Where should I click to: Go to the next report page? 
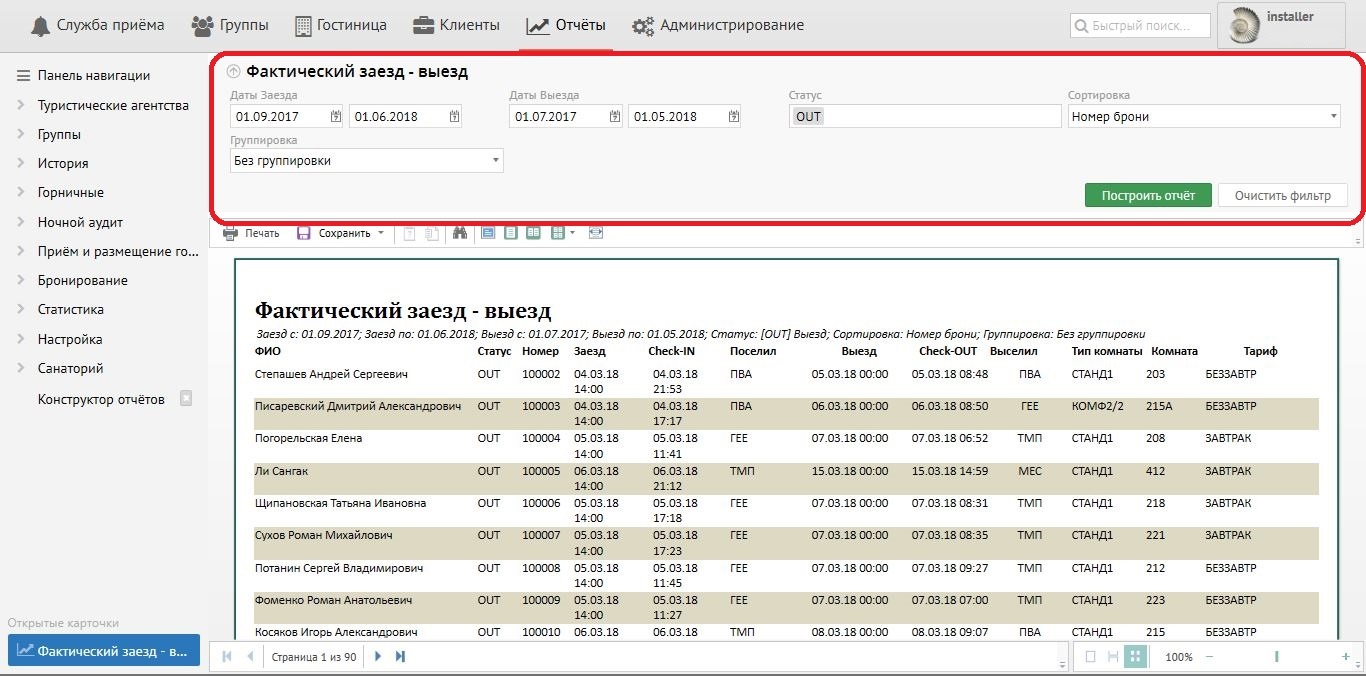(x=378, y=657)
